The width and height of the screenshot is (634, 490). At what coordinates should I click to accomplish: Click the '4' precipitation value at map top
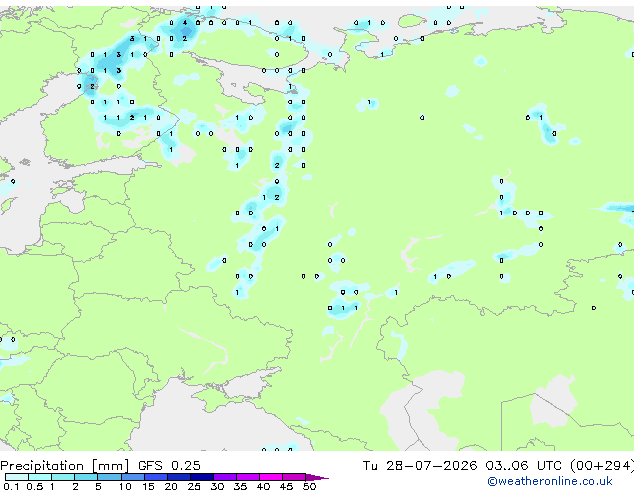point(185,23)
